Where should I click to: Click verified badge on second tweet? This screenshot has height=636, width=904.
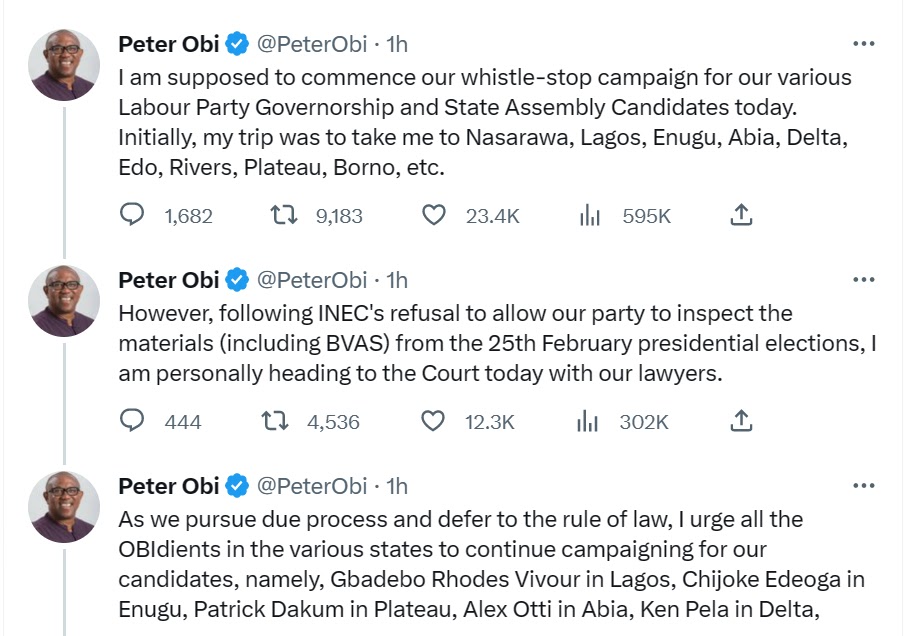[x=237, y=280]
